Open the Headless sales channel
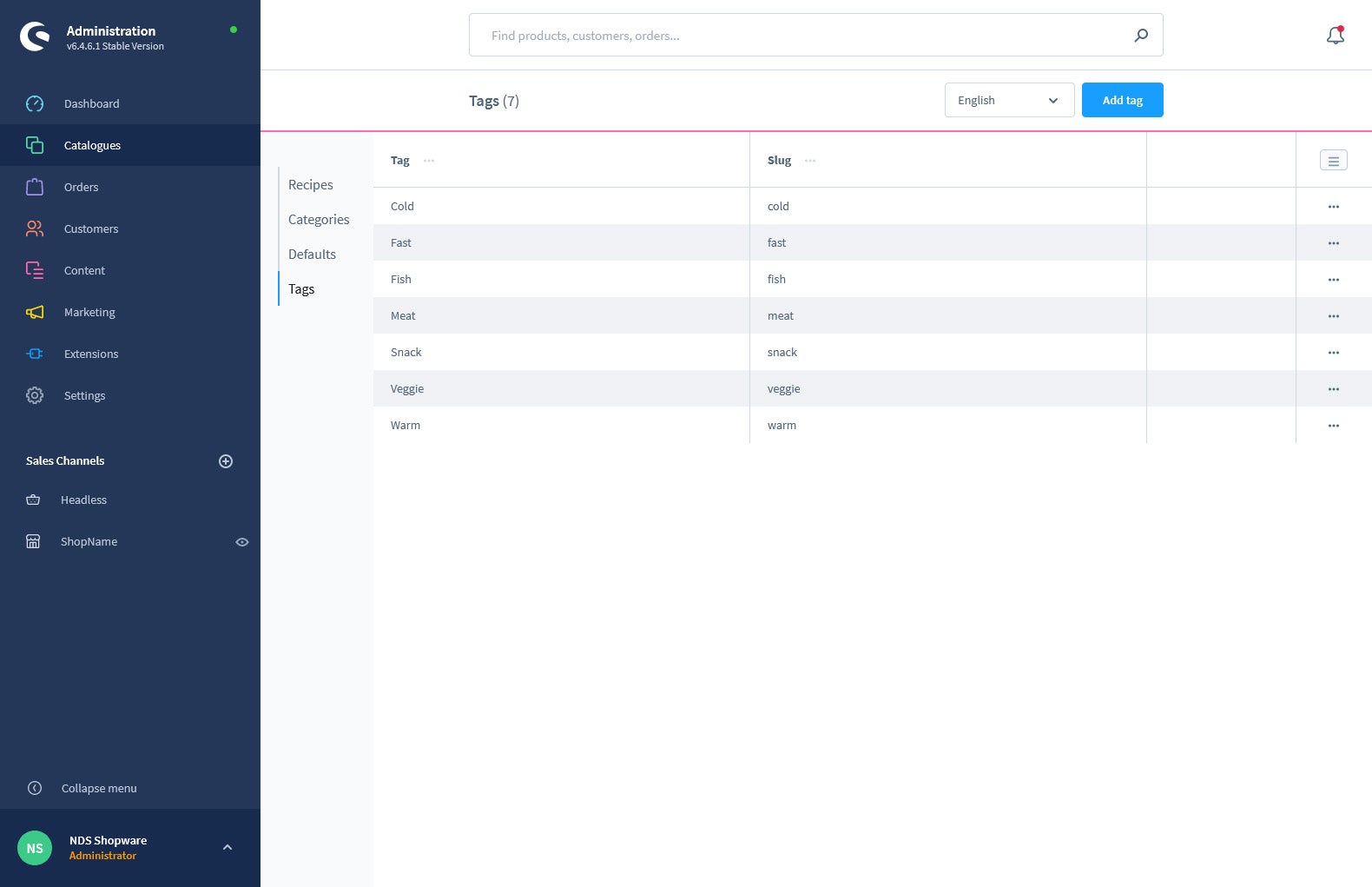This screenshot has height=887, width=1372. click(x=83, y=500)
